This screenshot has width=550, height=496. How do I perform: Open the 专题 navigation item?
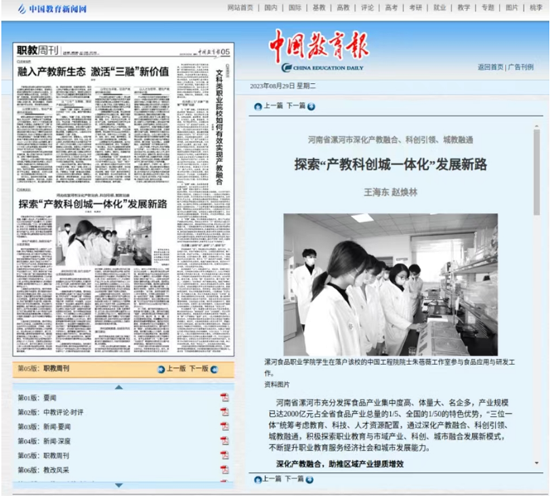pos(488,7)
